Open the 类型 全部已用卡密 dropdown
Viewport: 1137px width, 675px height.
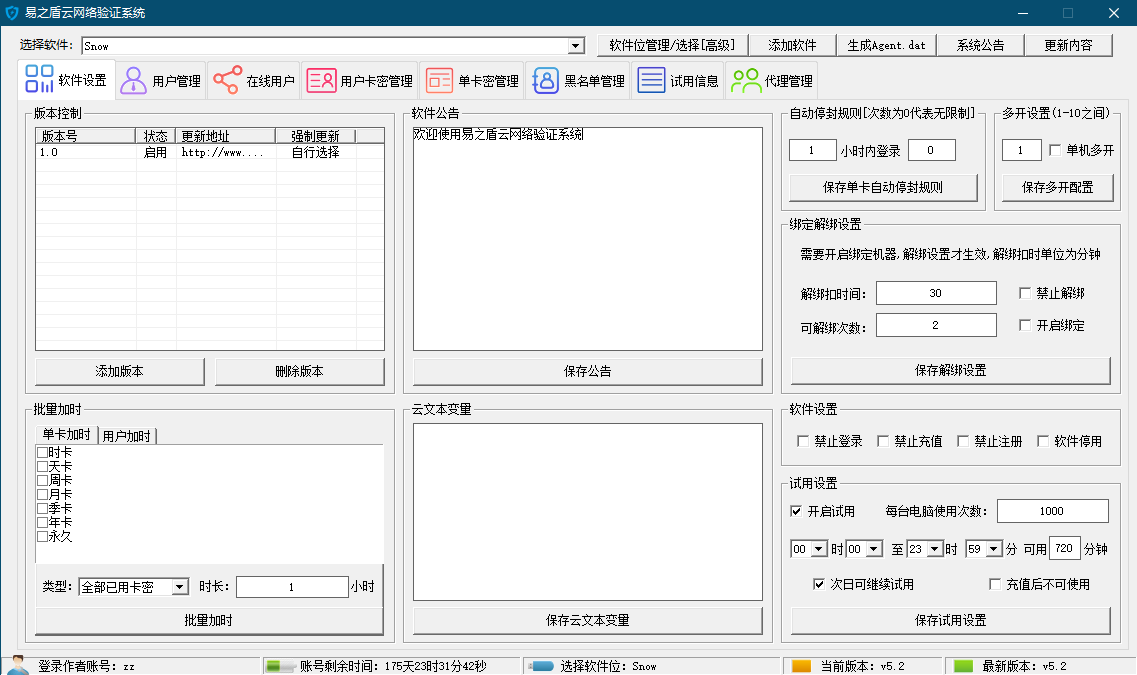(180, 587)
